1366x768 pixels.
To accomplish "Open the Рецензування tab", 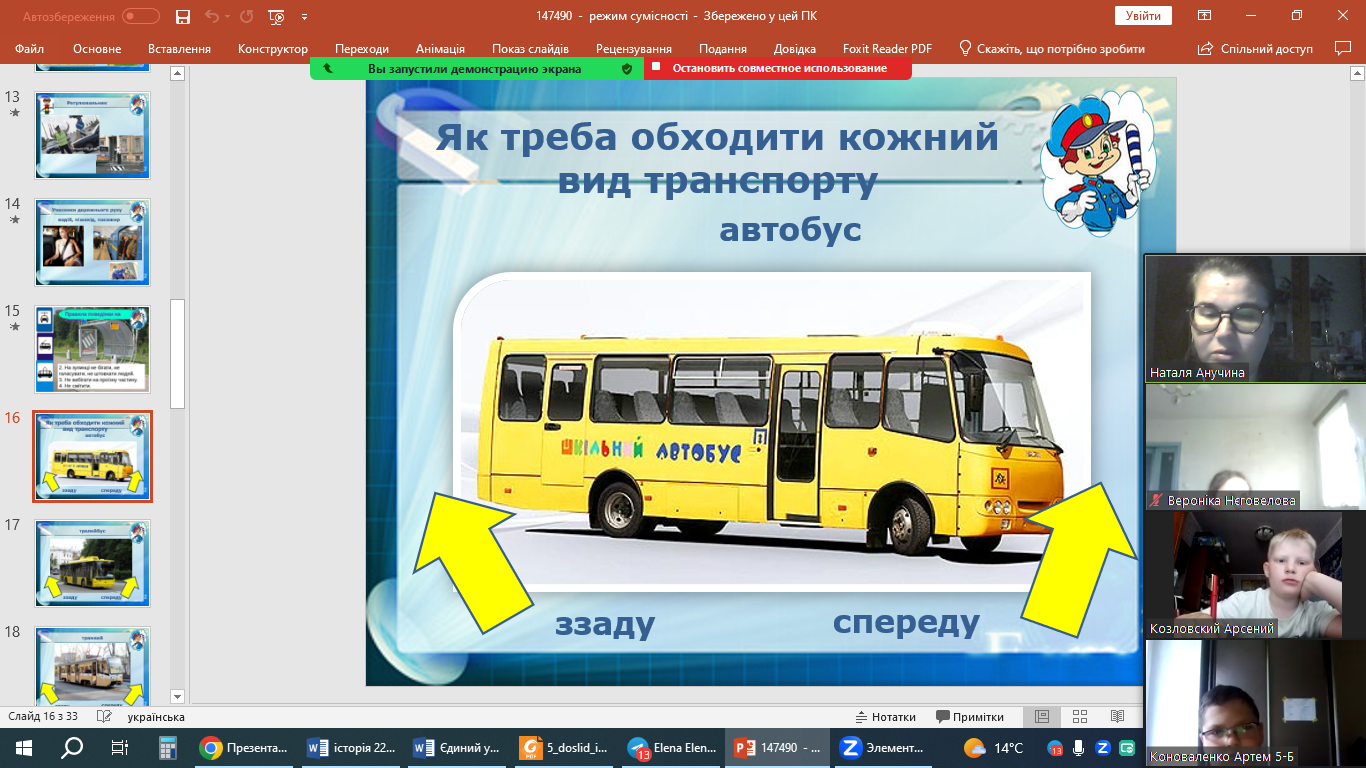I will 634,48.
